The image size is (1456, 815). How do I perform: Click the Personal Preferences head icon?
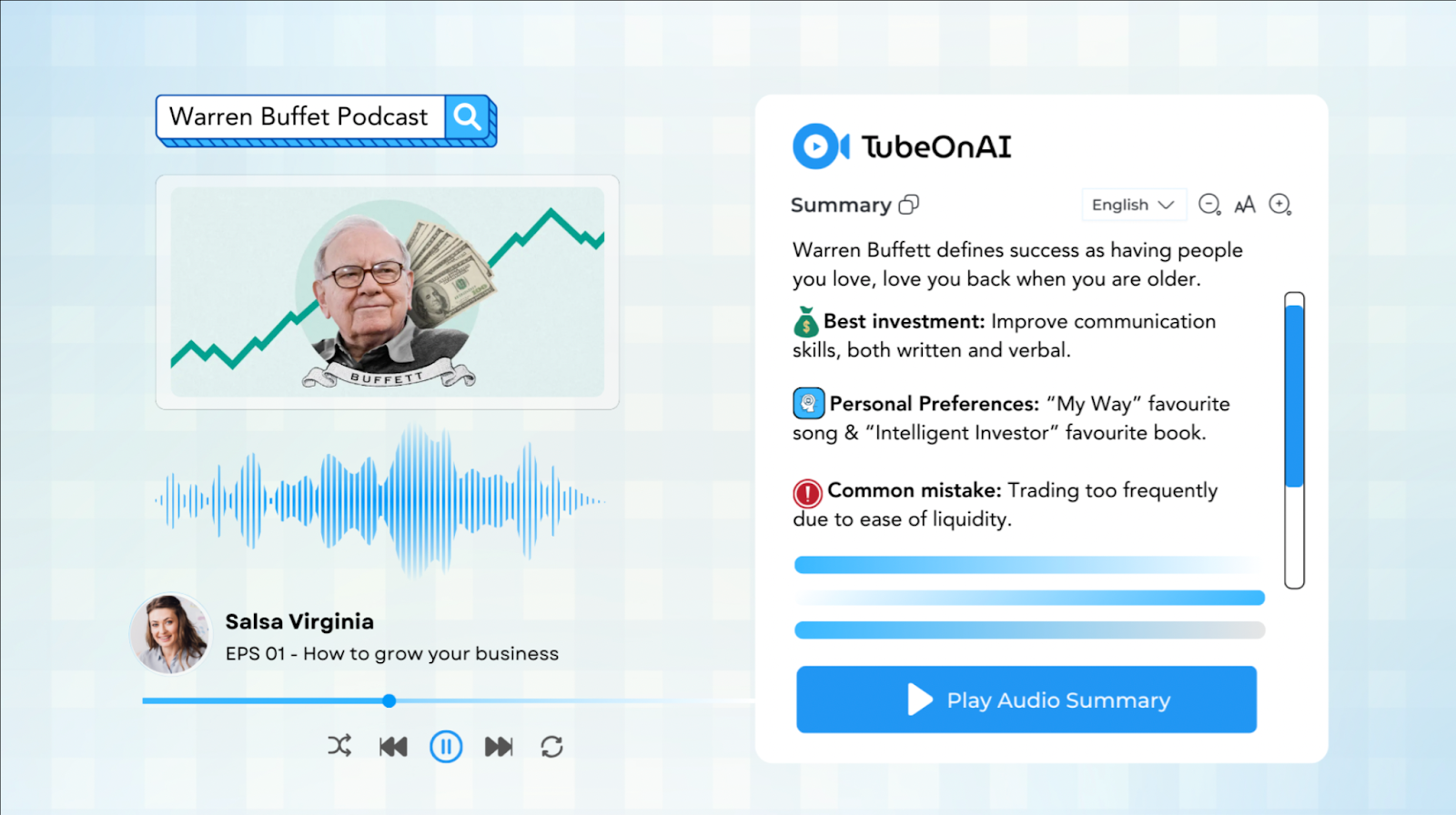(808, 403)
